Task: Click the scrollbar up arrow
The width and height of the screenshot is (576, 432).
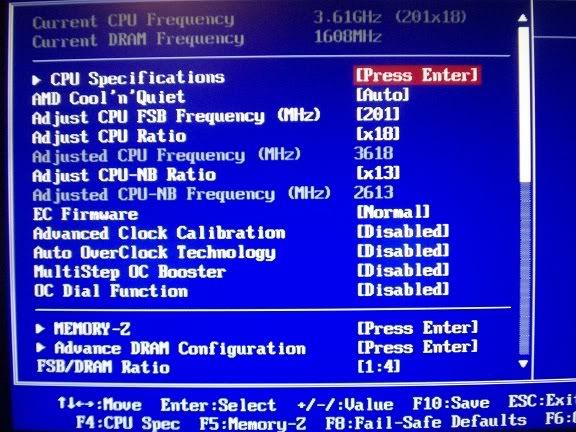Action: 522,18
